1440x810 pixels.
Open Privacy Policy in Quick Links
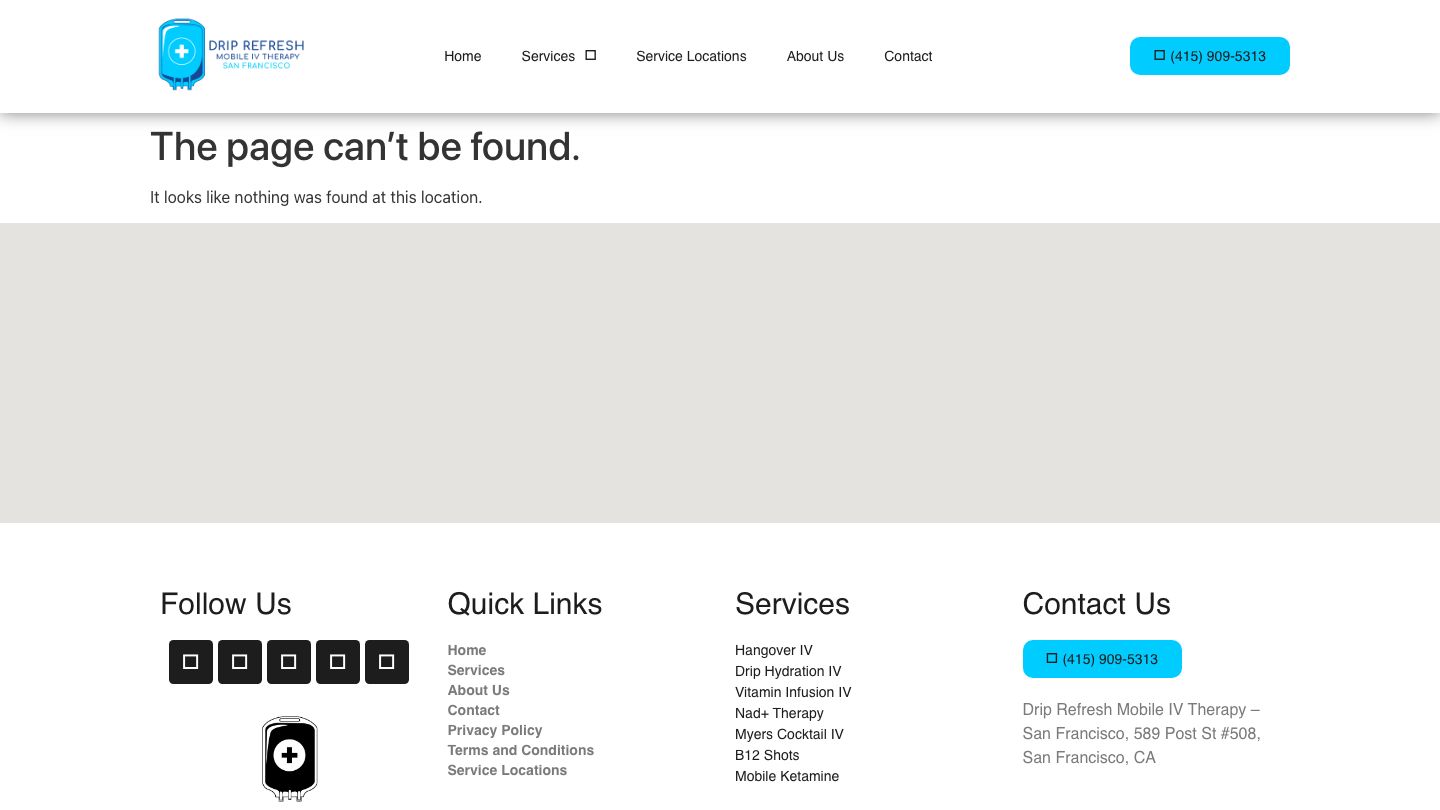[x=494, y=730]
